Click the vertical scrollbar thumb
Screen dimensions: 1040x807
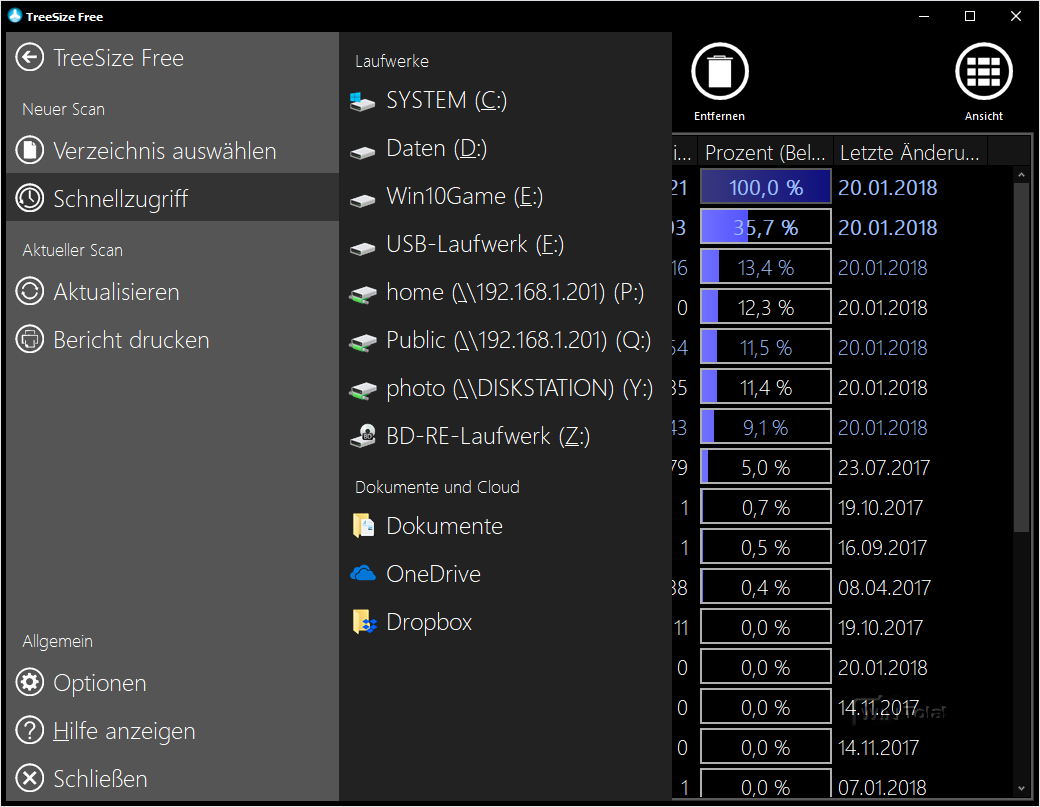1021,357
